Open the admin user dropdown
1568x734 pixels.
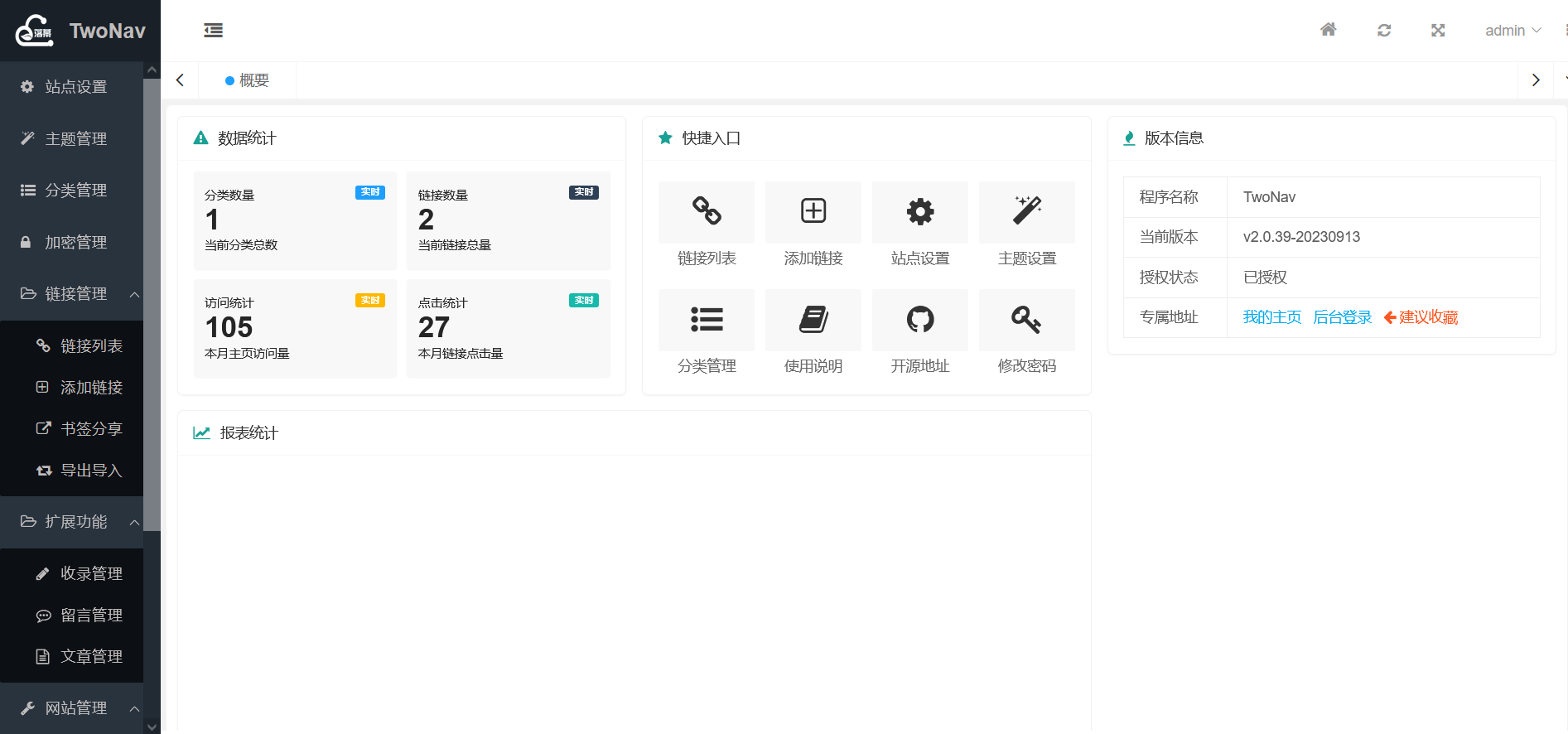pyautogui.click(x=1513, y=31)
